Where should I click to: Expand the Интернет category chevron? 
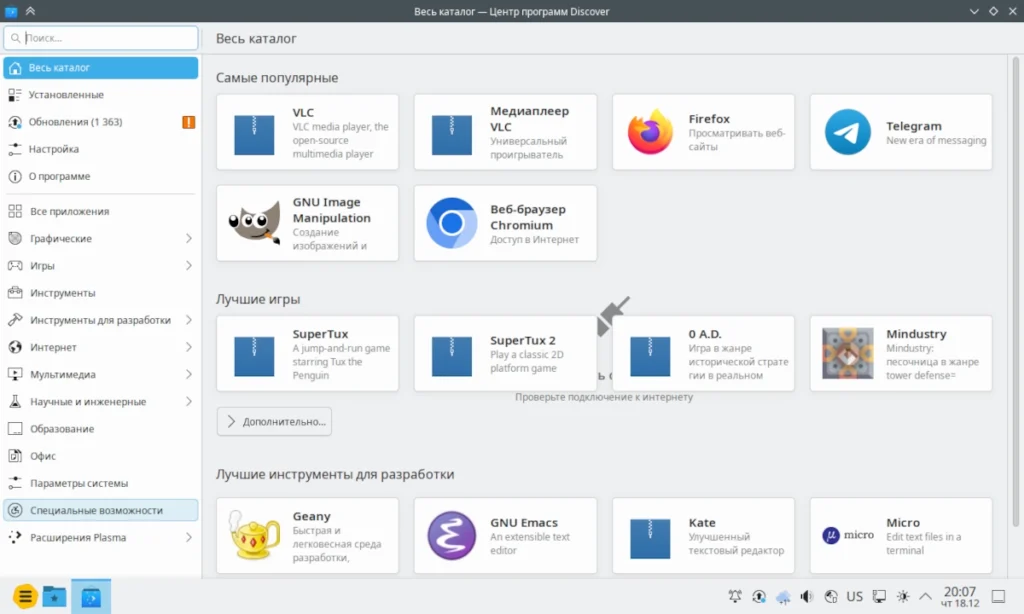click(x=189, y=347)
